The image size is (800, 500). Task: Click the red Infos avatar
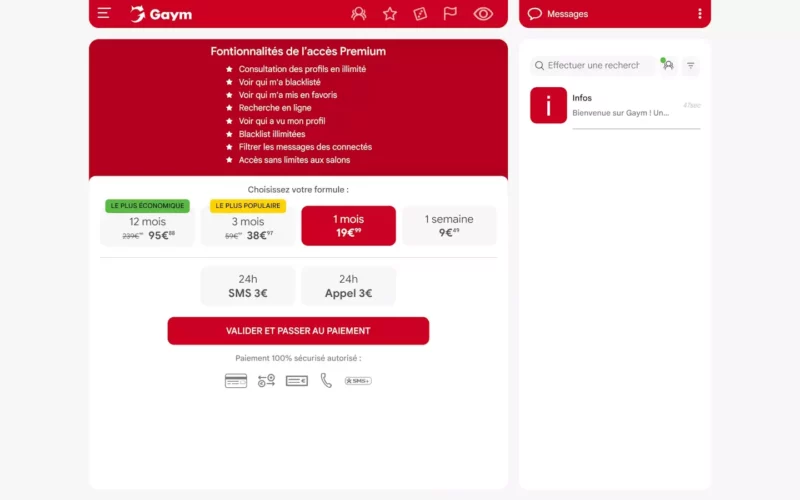click(548, 105)
